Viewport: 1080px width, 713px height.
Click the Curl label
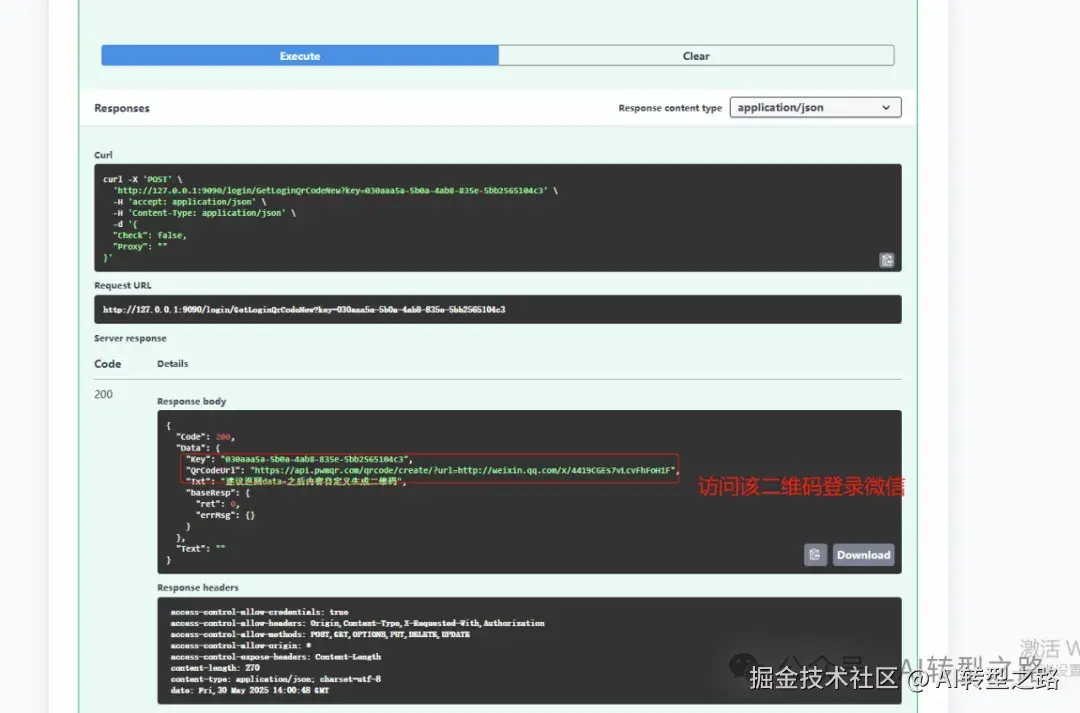click(103, 155)
